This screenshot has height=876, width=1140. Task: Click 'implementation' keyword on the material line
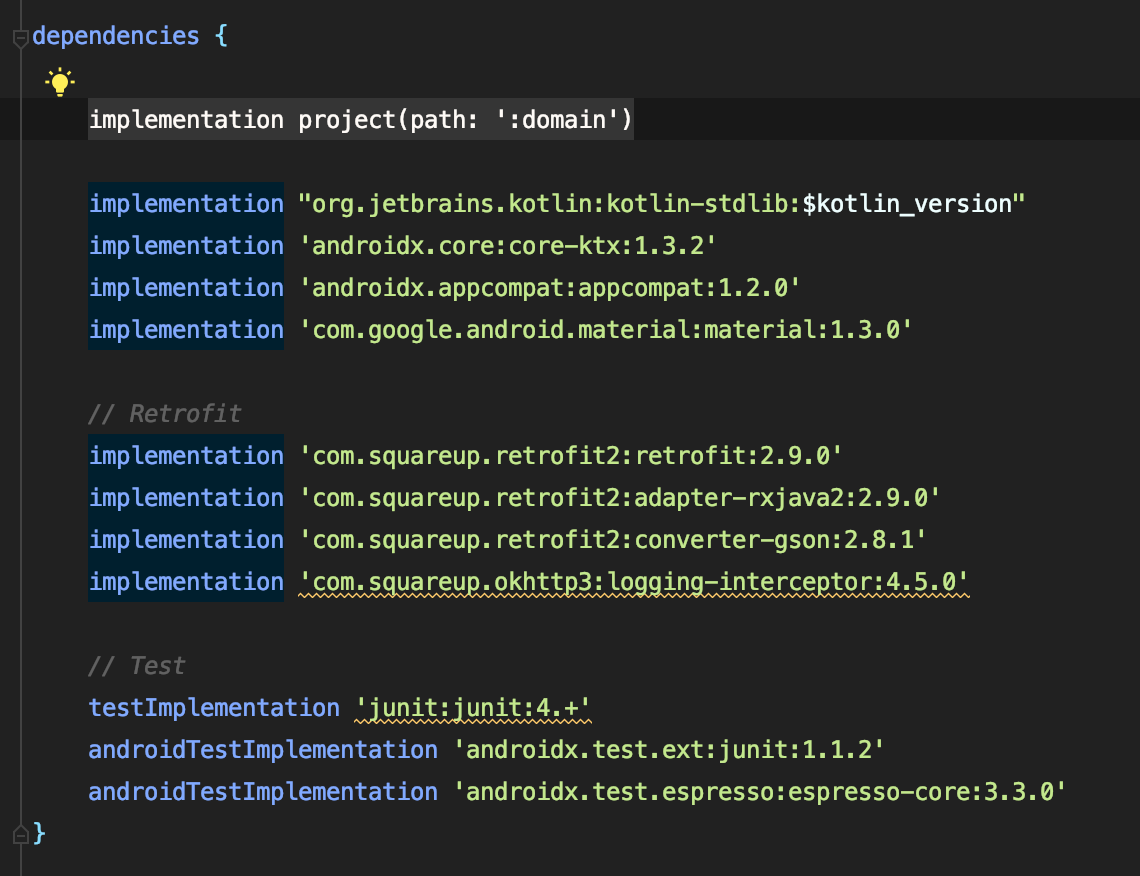(x=186, y=330)
